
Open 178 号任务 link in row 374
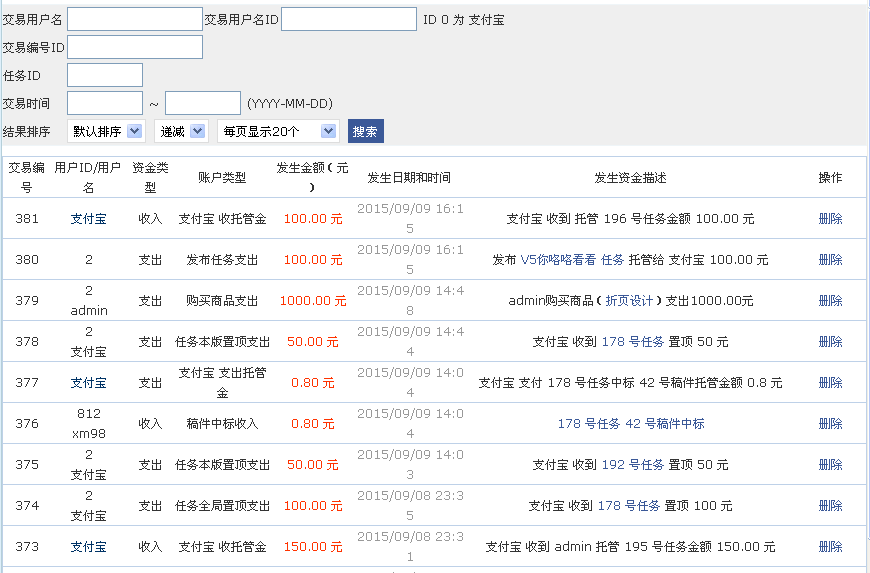(x=629, y=506)
